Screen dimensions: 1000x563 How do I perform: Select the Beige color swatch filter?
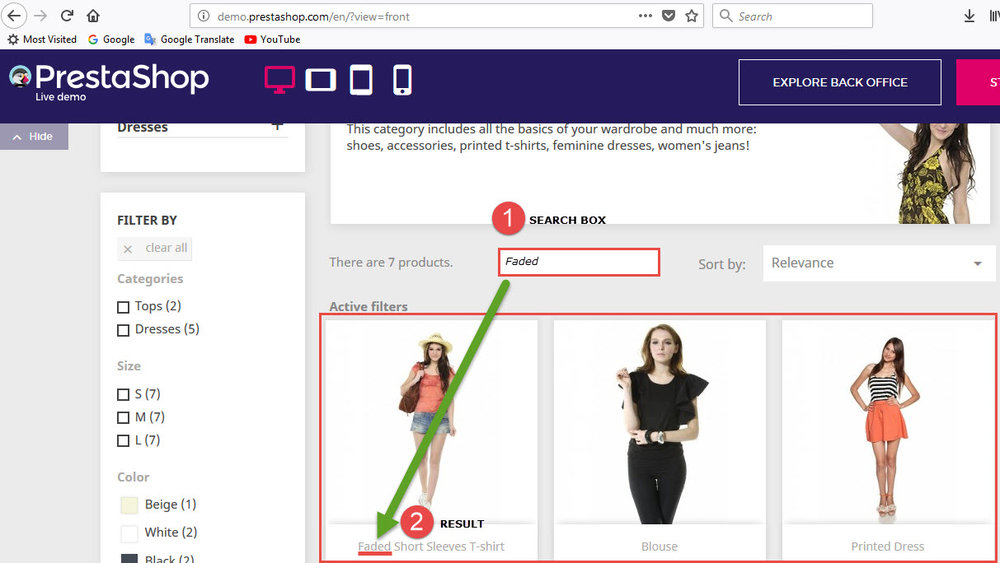pos(129,505)
